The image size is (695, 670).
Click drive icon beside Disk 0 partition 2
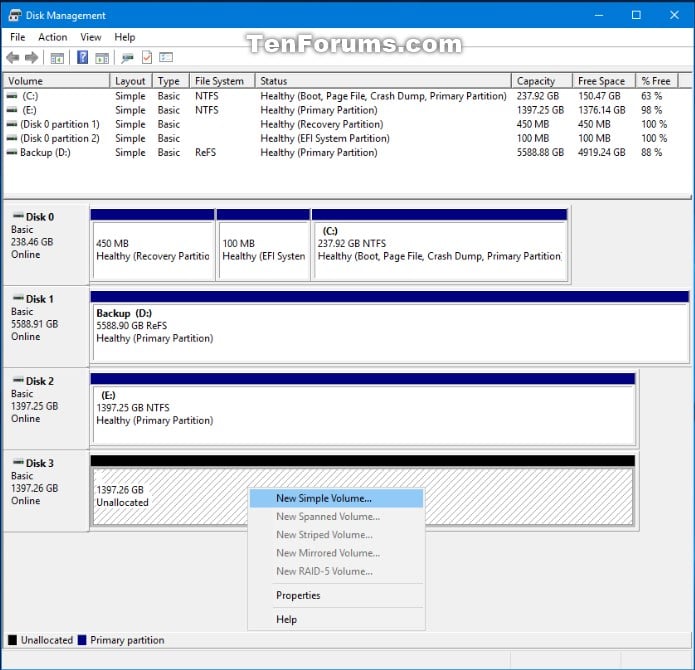(x=12, y=138)
